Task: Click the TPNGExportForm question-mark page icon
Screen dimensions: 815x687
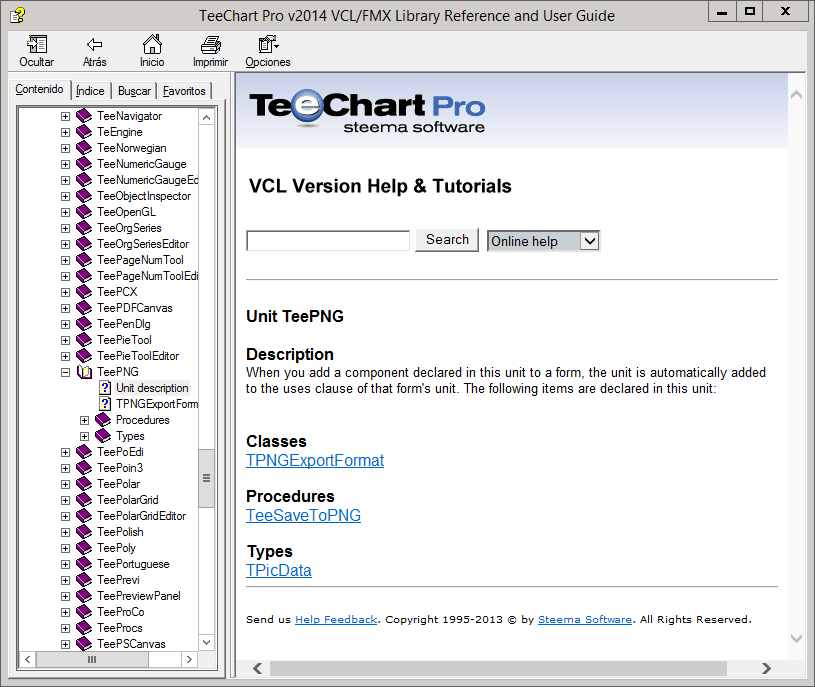Action: [105, 404]
